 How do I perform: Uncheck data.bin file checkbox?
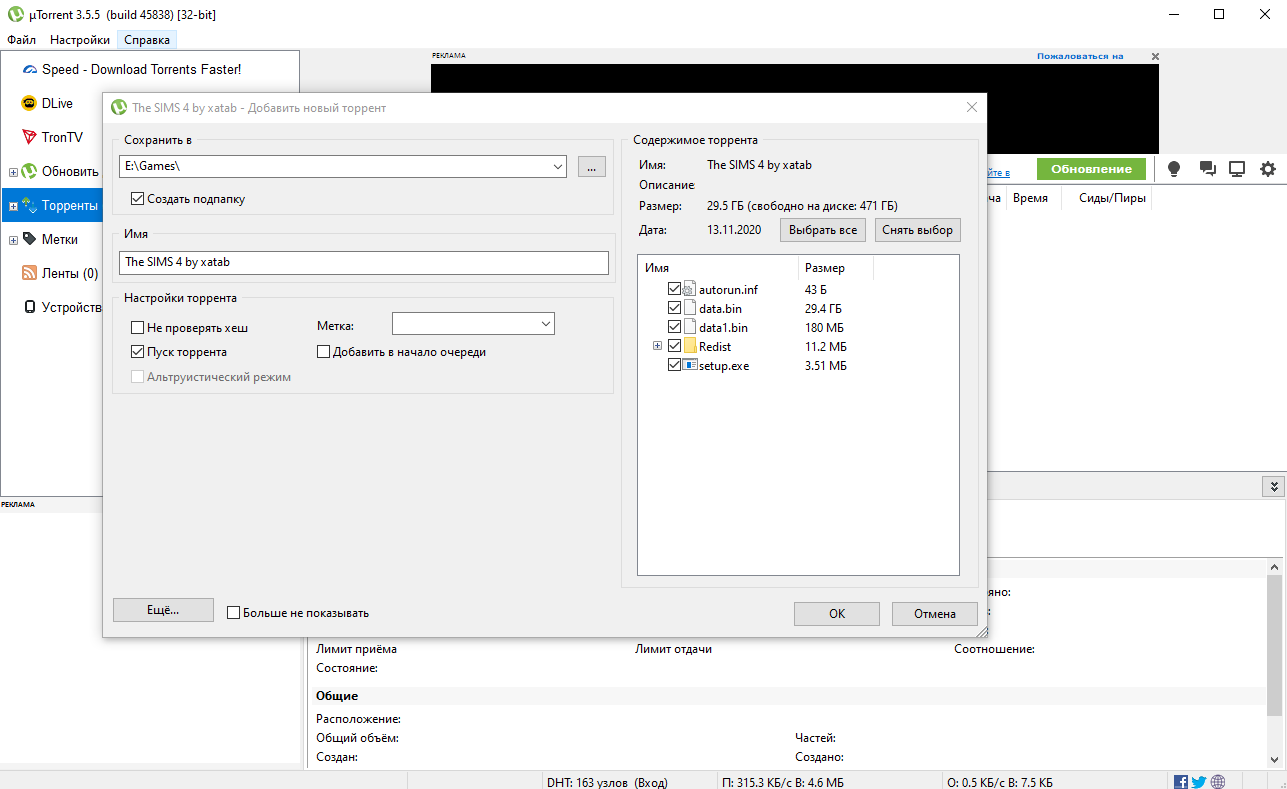pyautogui.click(x=674, y=308)
